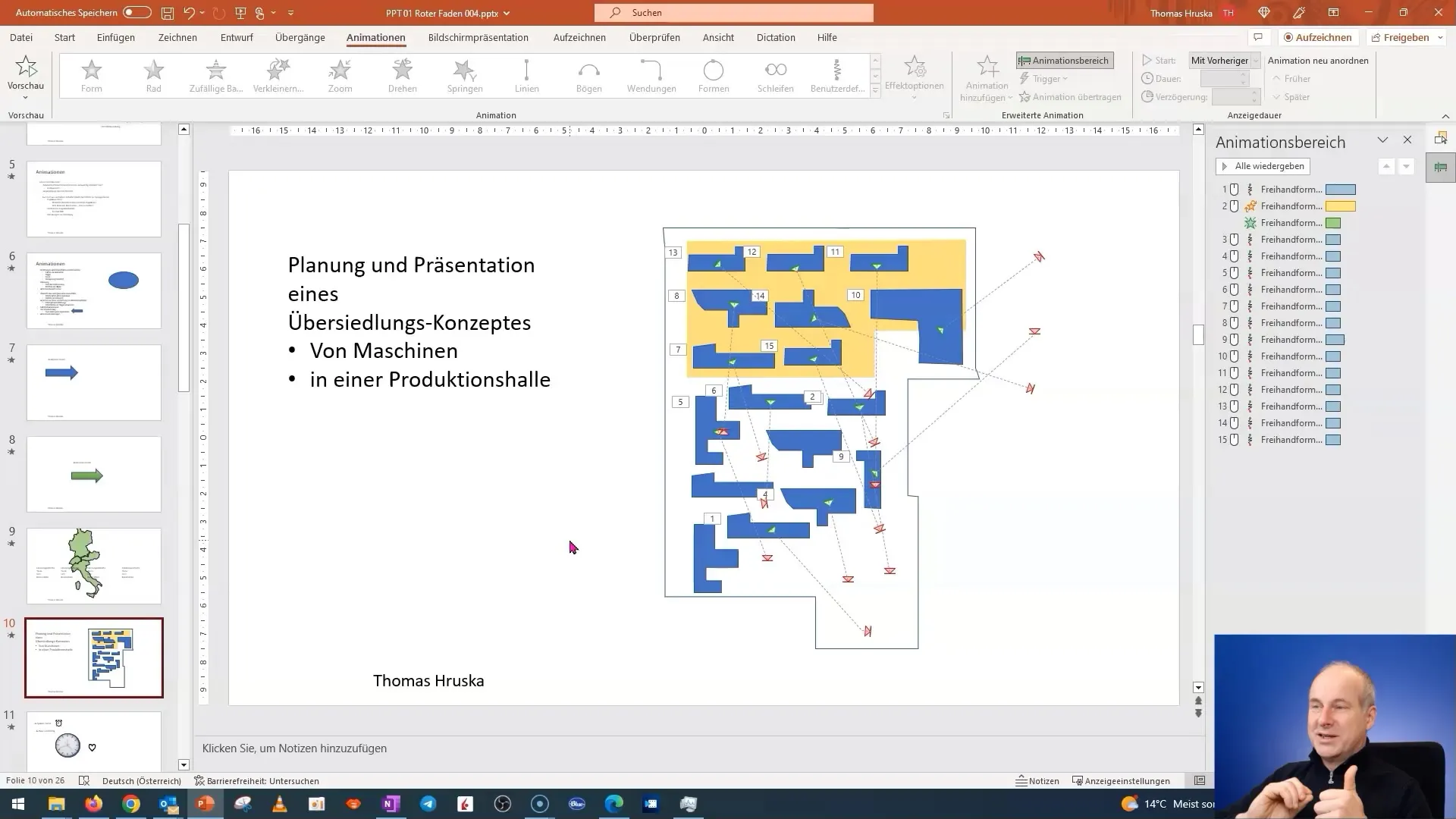Screen dimensions: 1456x819
Task: Click Alle wiedergeben button
Action: [x=1263, y=166]
